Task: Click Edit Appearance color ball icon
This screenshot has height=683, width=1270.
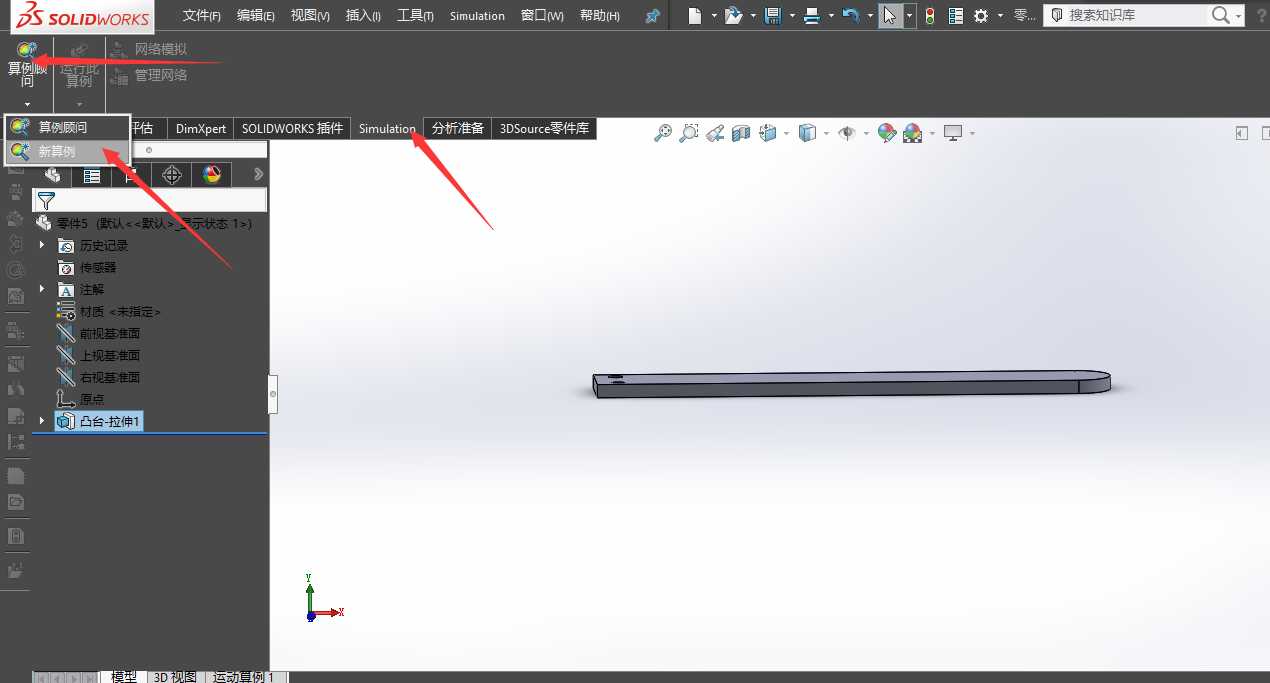Action: pos(886,133)
